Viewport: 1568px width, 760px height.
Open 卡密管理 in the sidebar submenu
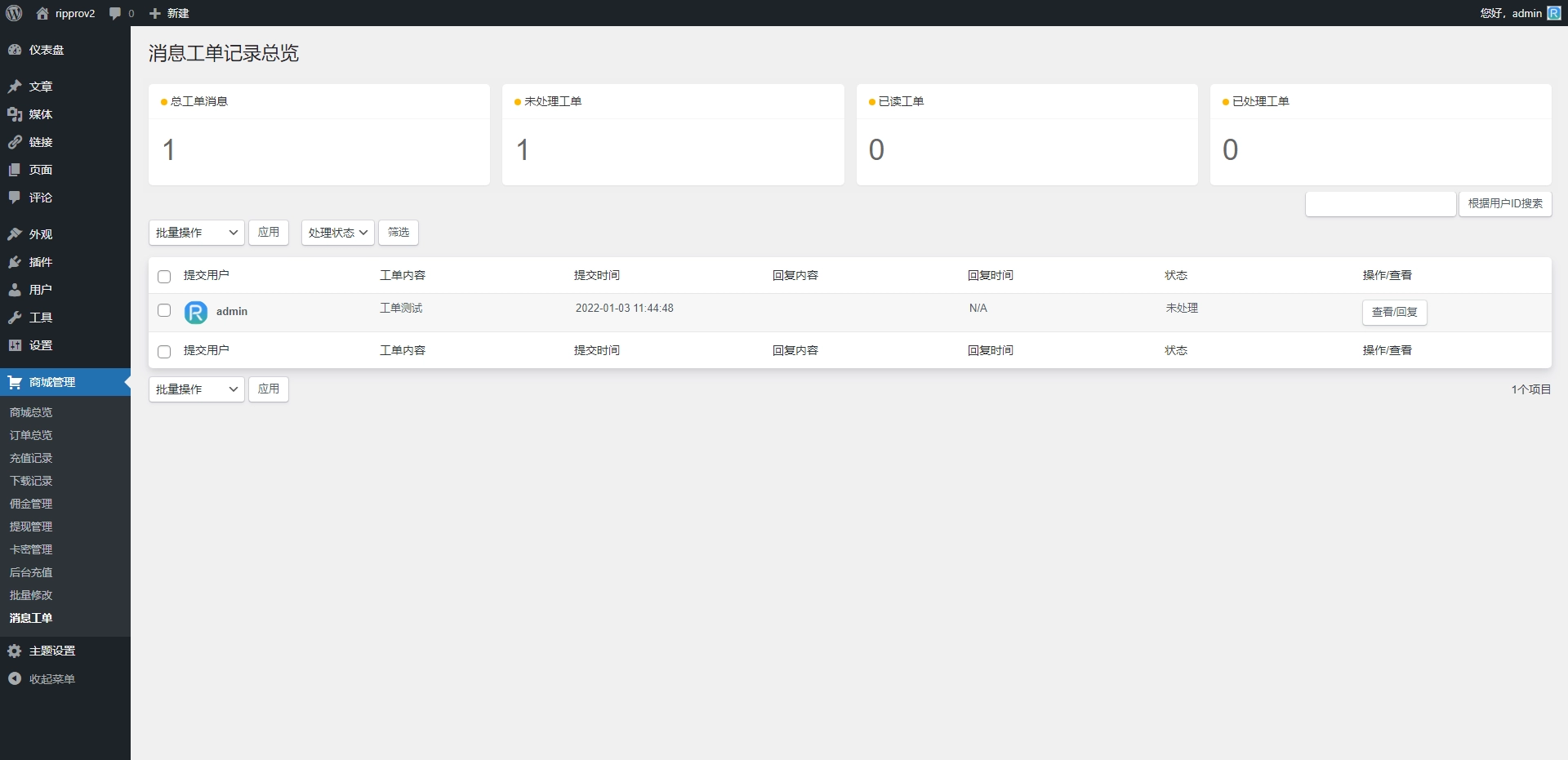coord(31,549)
